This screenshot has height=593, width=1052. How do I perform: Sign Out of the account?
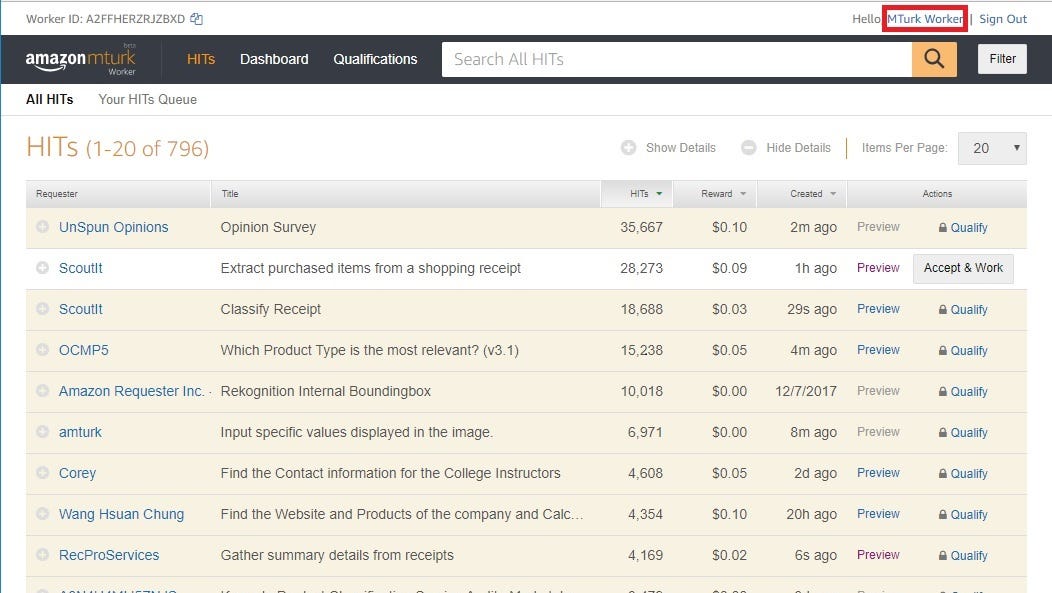tap(1002, 19)
